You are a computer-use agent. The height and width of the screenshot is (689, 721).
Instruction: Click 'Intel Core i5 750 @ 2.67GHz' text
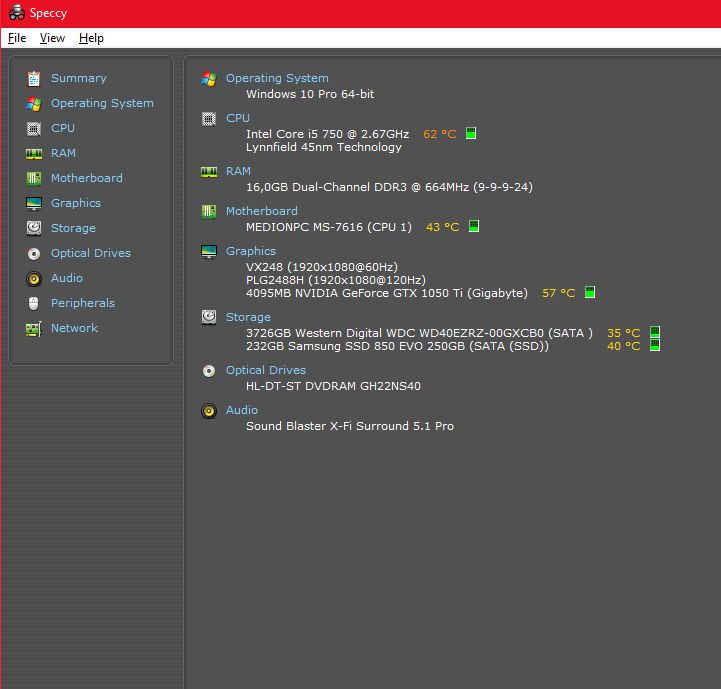pos(327,134)
